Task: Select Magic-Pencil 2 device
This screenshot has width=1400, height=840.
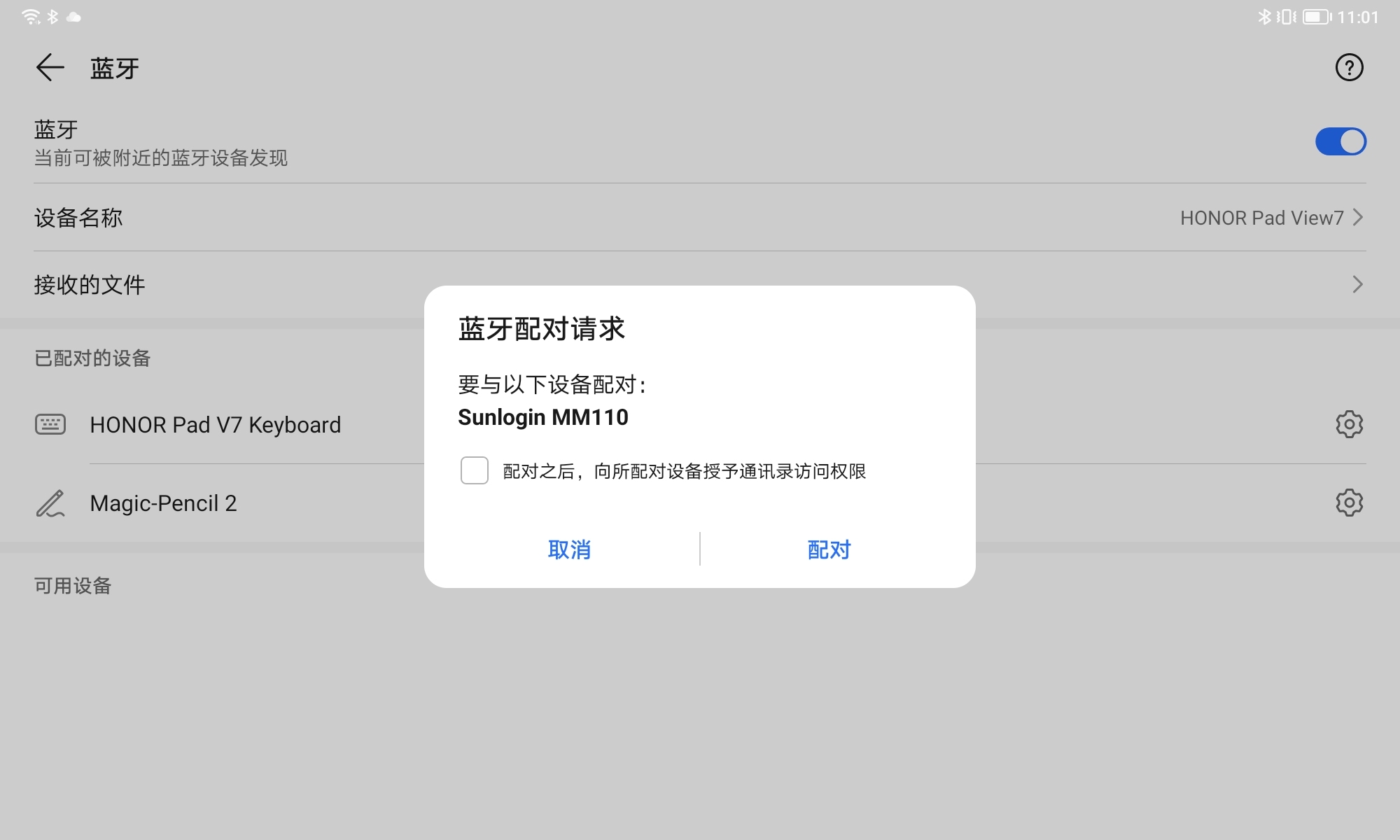Action: (164, 503)
